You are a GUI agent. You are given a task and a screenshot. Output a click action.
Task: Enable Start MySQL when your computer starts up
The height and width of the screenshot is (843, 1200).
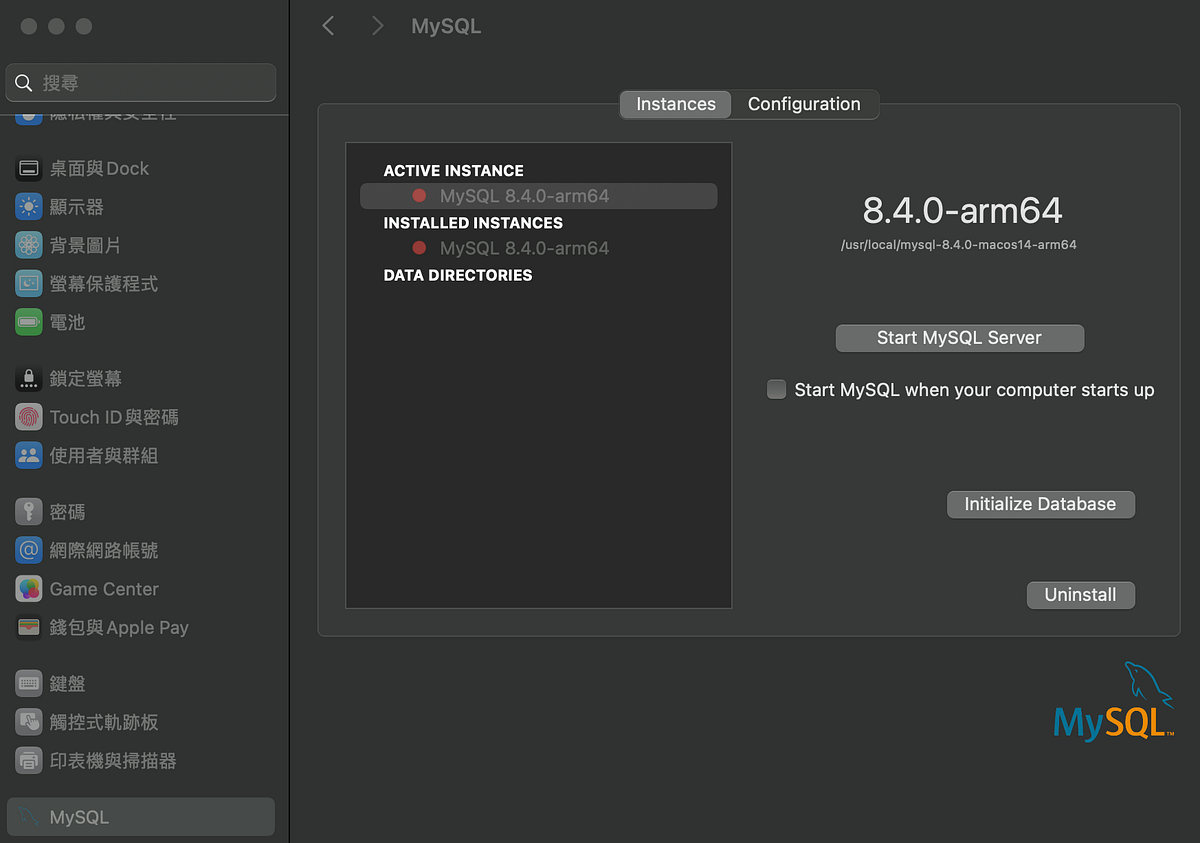777,389
